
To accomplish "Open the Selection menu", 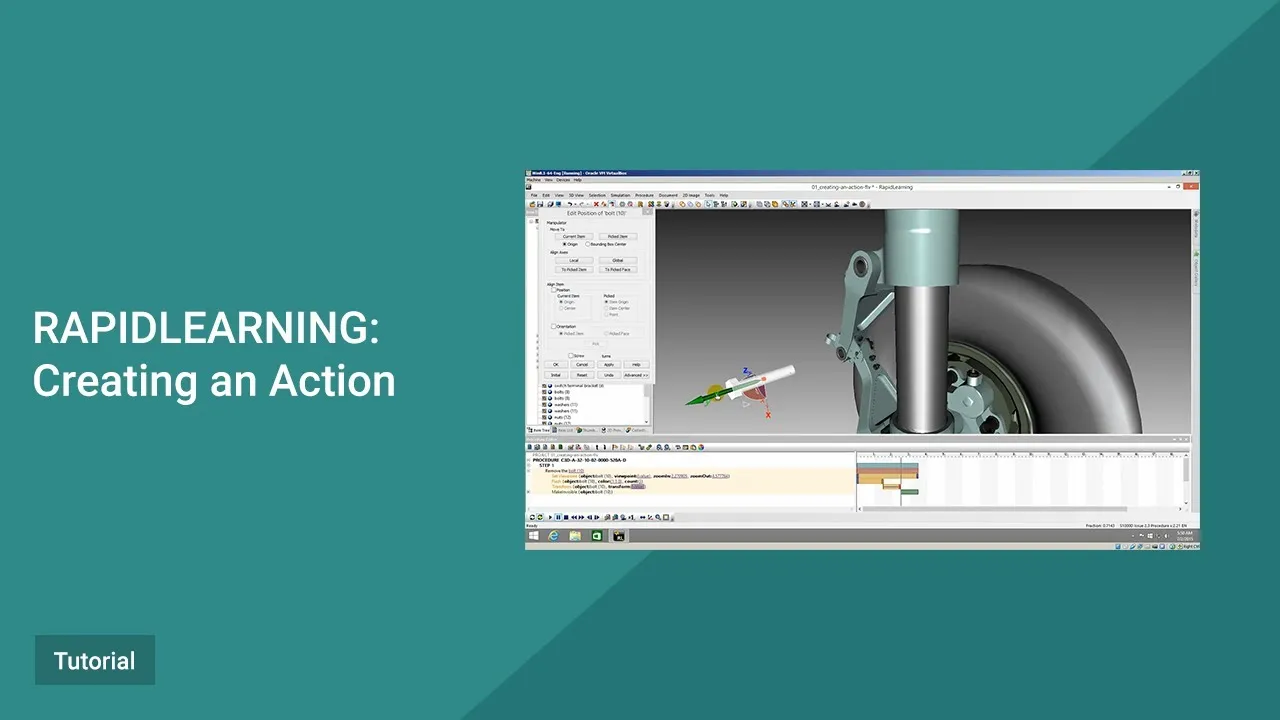I will coord(597,195).
